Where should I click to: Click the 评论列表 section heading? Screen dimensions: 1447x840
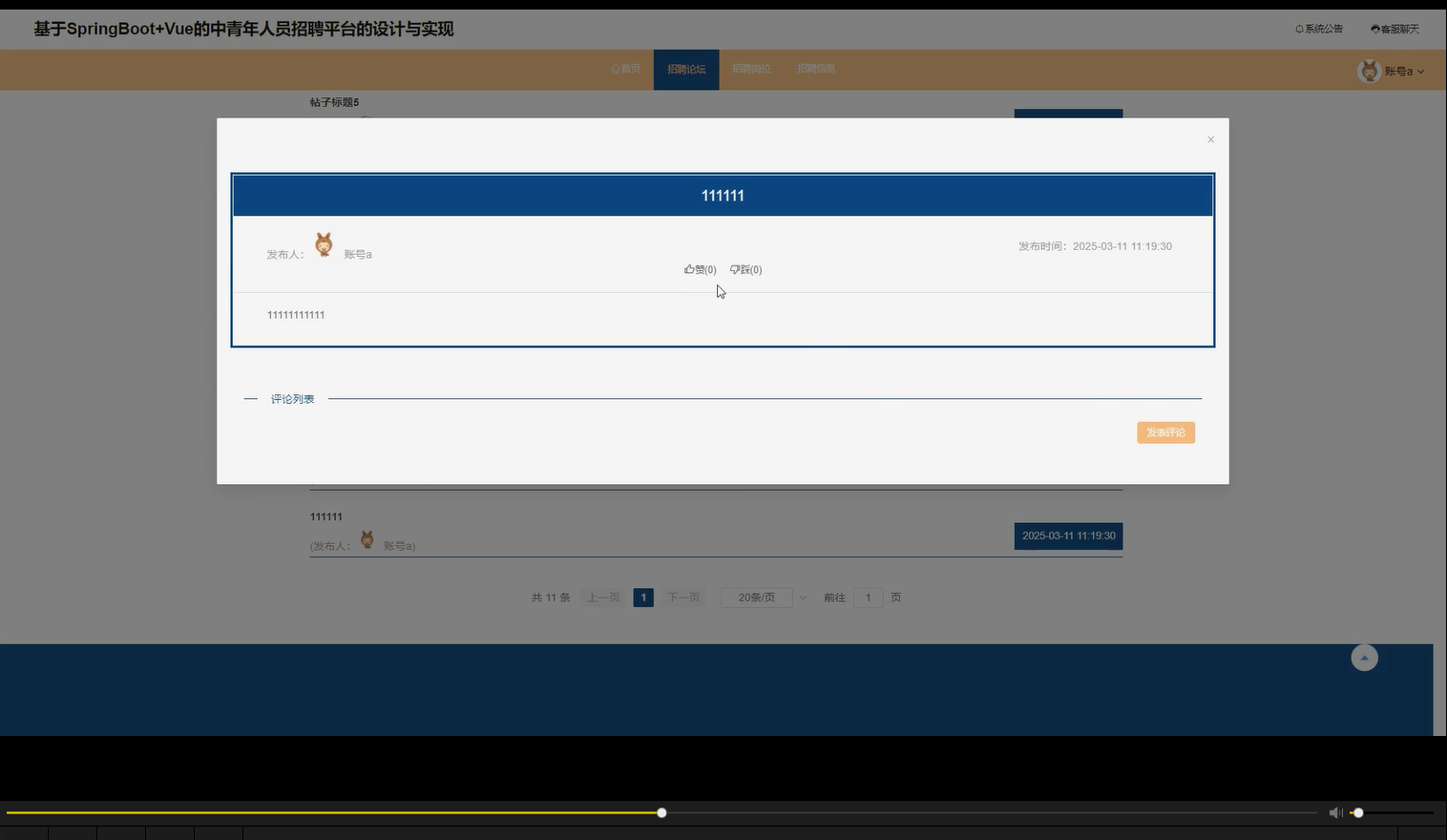pyautogui.click(x=292, y=399)
